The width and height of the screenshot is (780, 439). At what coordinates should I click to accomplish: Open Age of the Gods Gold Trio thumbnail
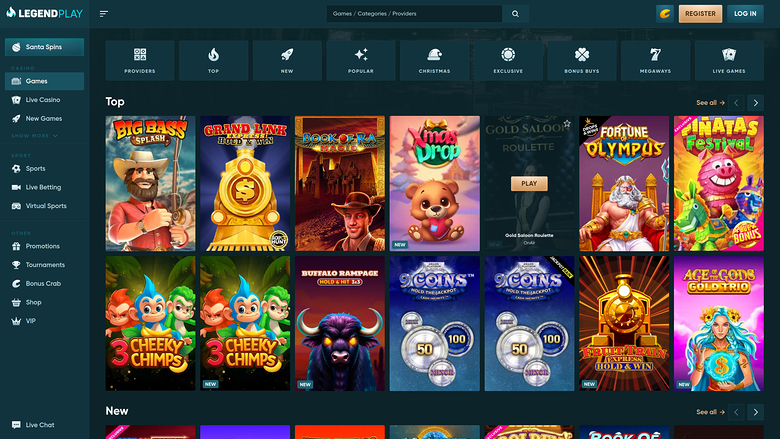719,324
